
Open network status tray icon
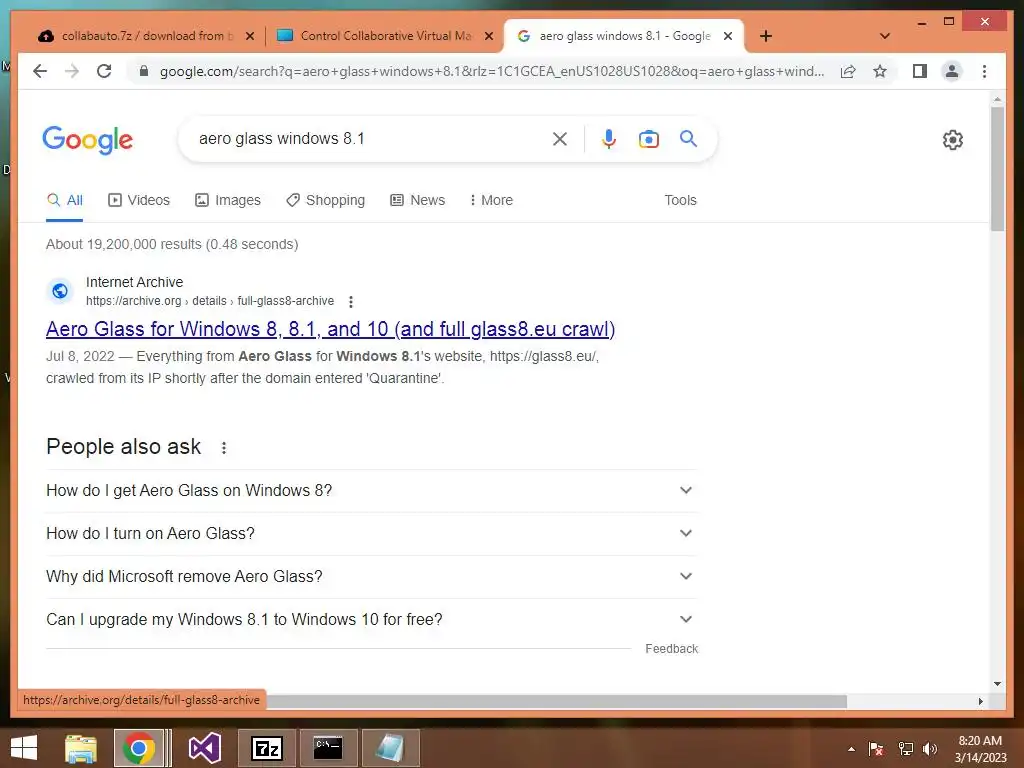tap(906, 749)
